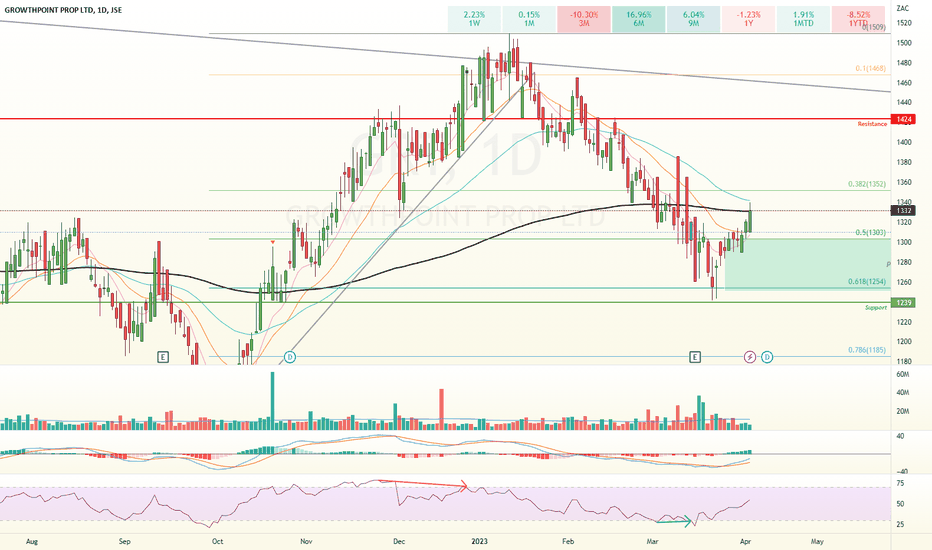Click the earnings E marker near September
932x550 pixels.
(x=163, y=357)
